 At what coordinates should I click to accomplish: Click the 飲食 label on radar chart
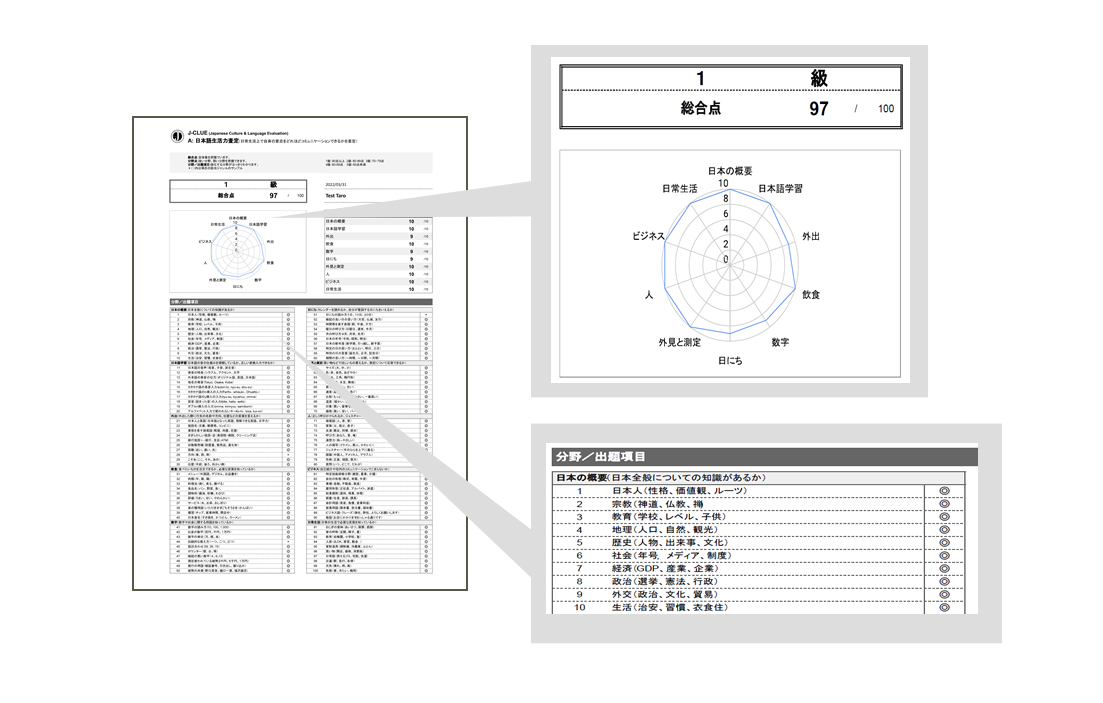point(811,295)
